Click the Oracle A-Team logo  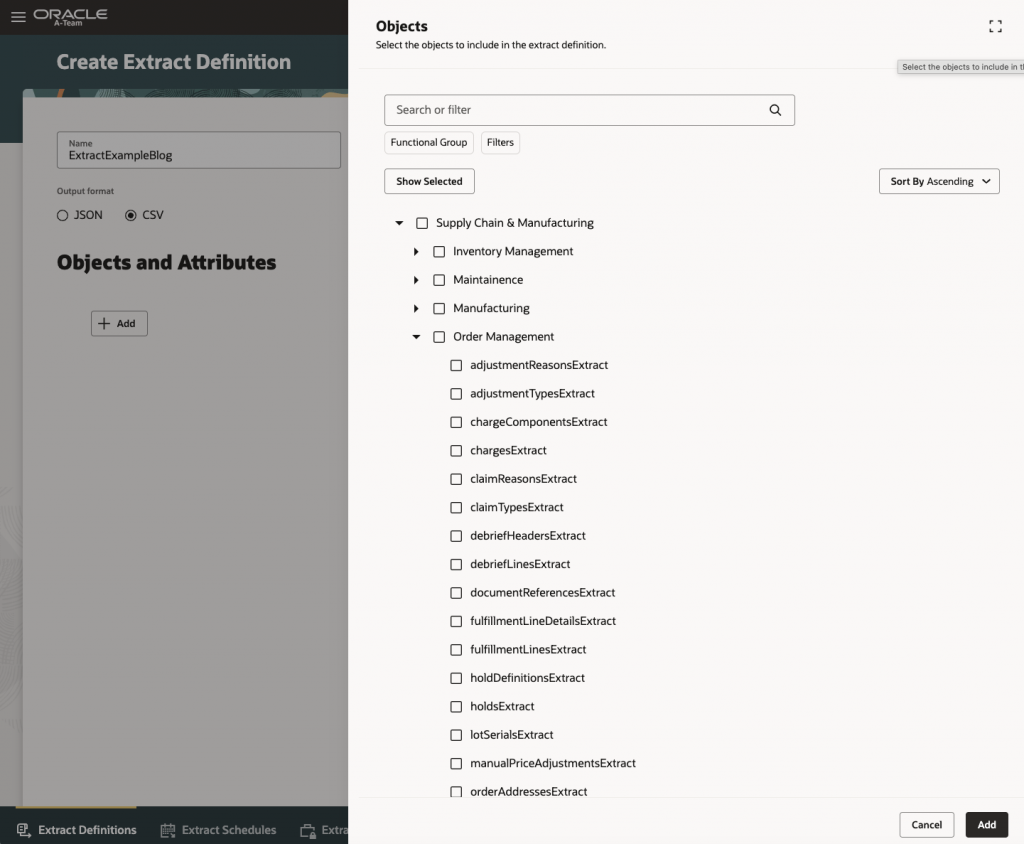point(70,17)
